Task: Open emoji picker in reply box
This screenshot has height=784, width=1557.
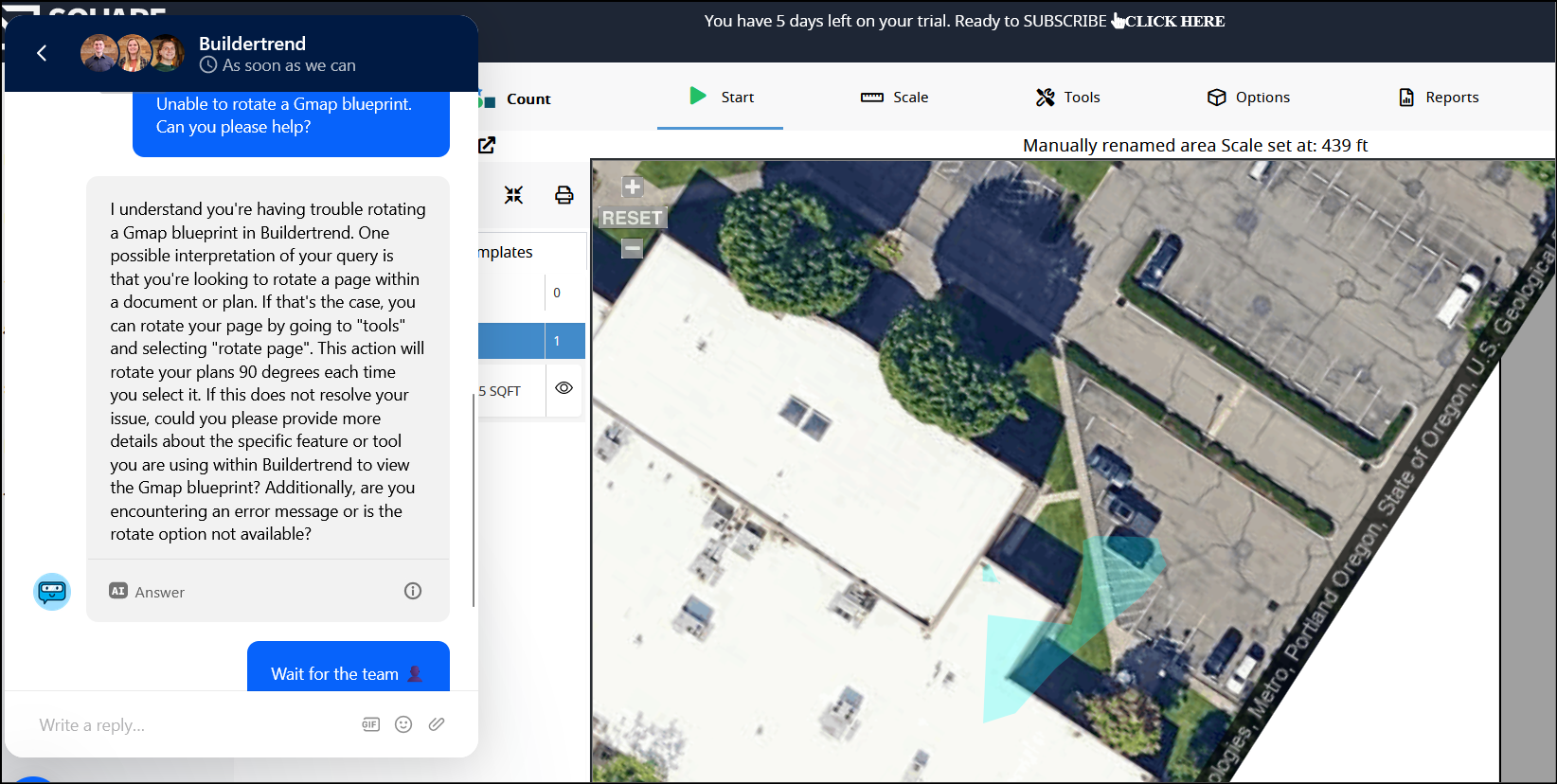Action: click(x=403, y=724)
